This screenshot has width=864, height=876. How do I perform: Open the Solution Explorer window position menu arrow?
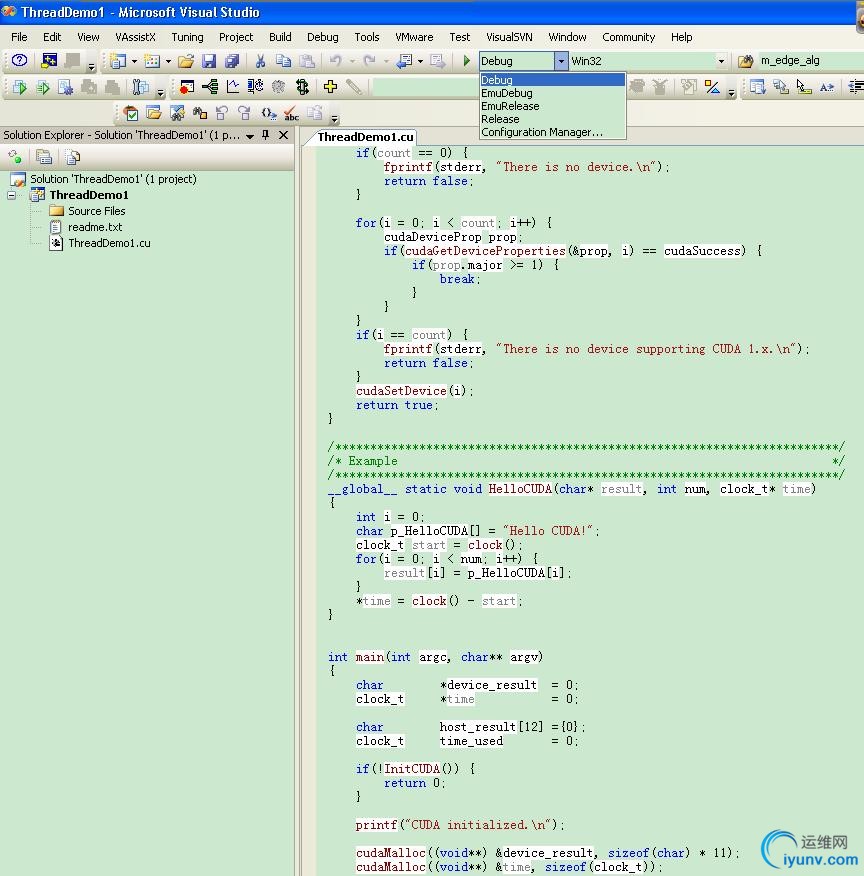(250, 136)
